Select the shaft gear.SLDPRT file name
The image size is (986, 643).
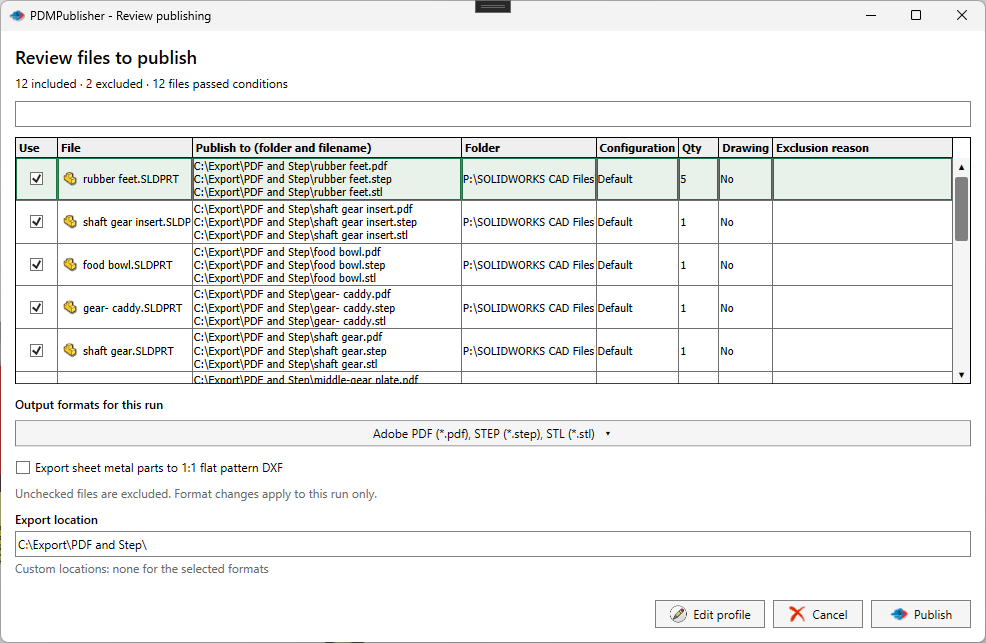[128, 351]
